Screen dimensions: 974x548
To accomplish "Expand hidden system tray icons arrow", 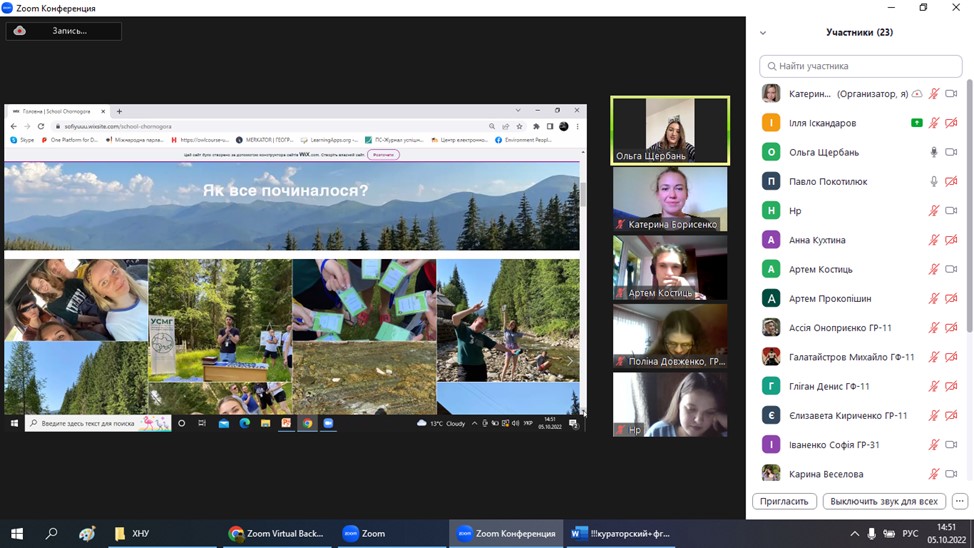I will point(854,534).
